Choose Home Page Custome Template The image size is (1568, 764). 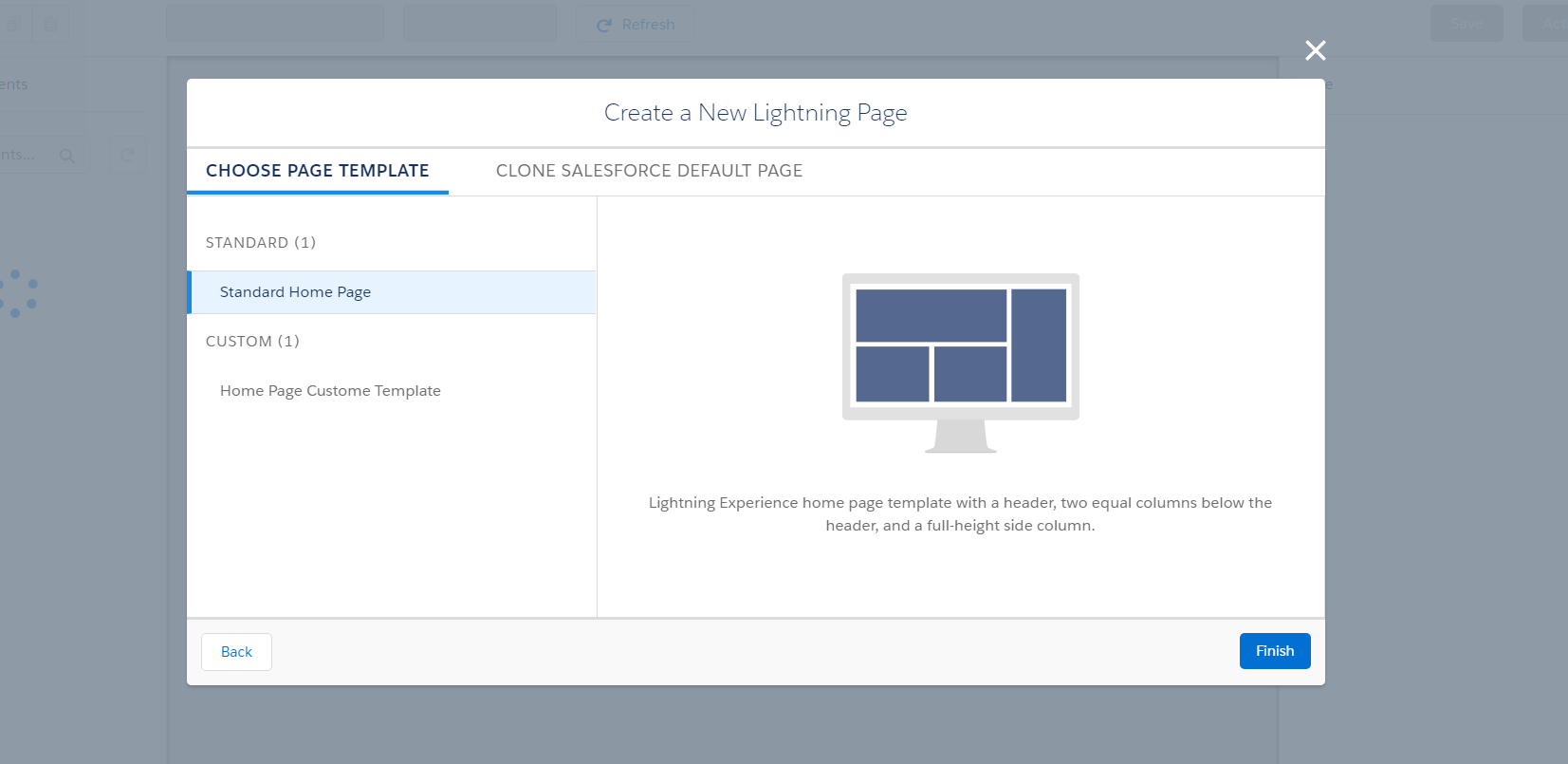(x=330, y=391)
